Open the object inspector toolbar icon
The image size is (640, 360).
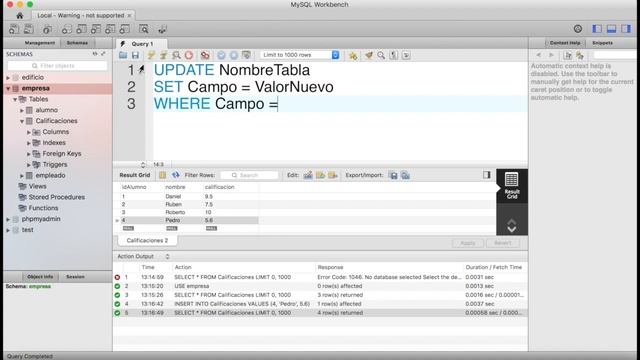47,29
